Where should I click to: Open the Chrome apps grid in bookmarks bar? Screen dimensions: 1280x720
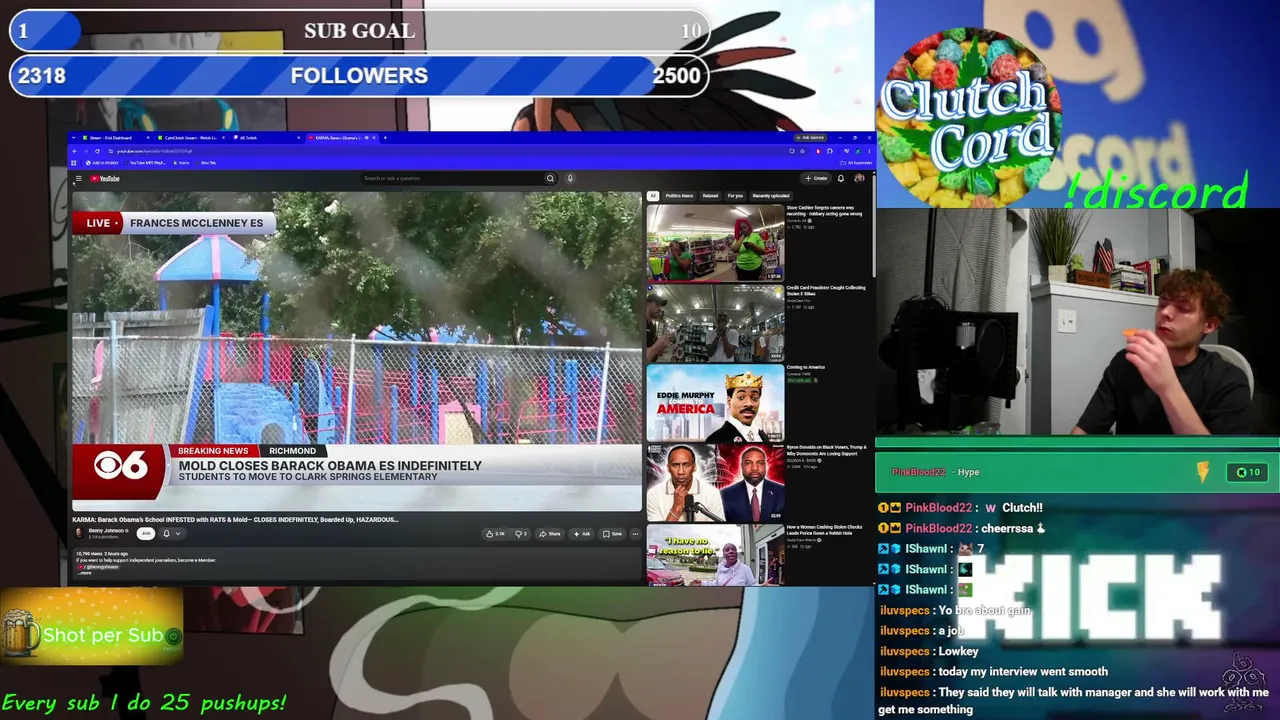[74, 163]
